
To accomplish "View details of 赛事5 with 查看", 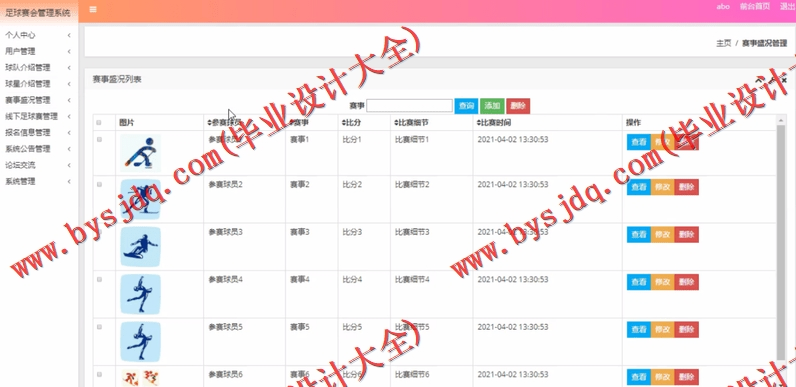I will [x=639, y=330].
